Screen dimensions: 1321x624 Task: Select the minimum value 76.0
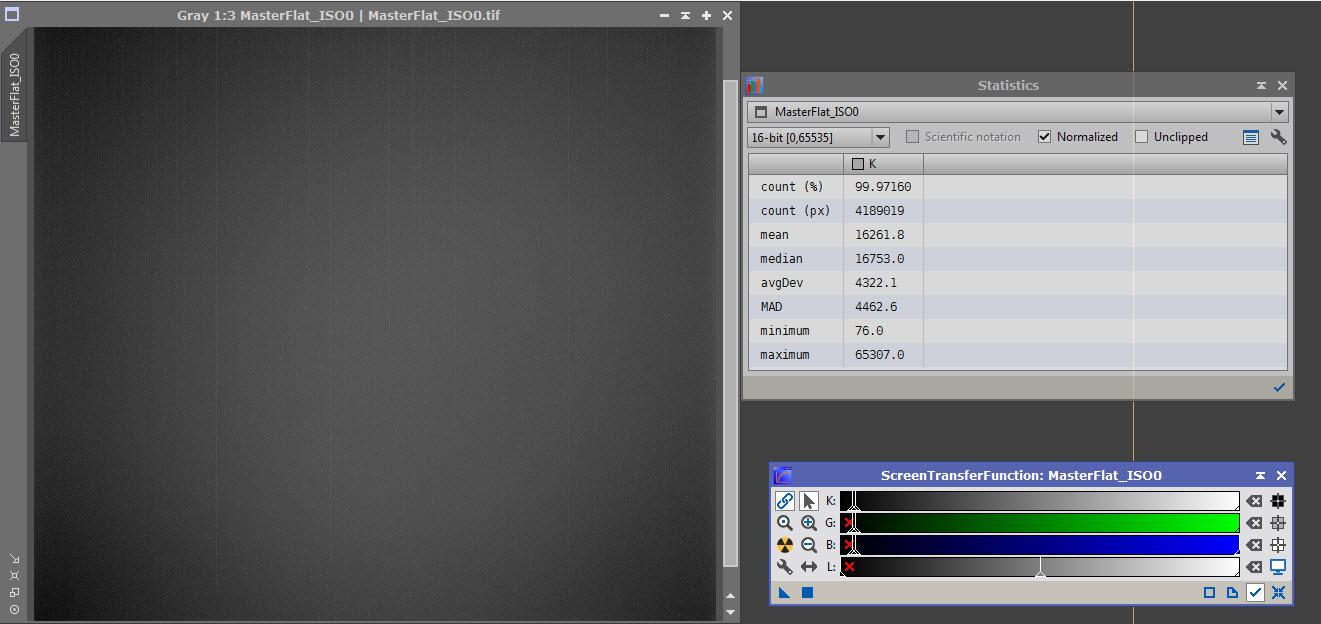[x=868, y=331]
